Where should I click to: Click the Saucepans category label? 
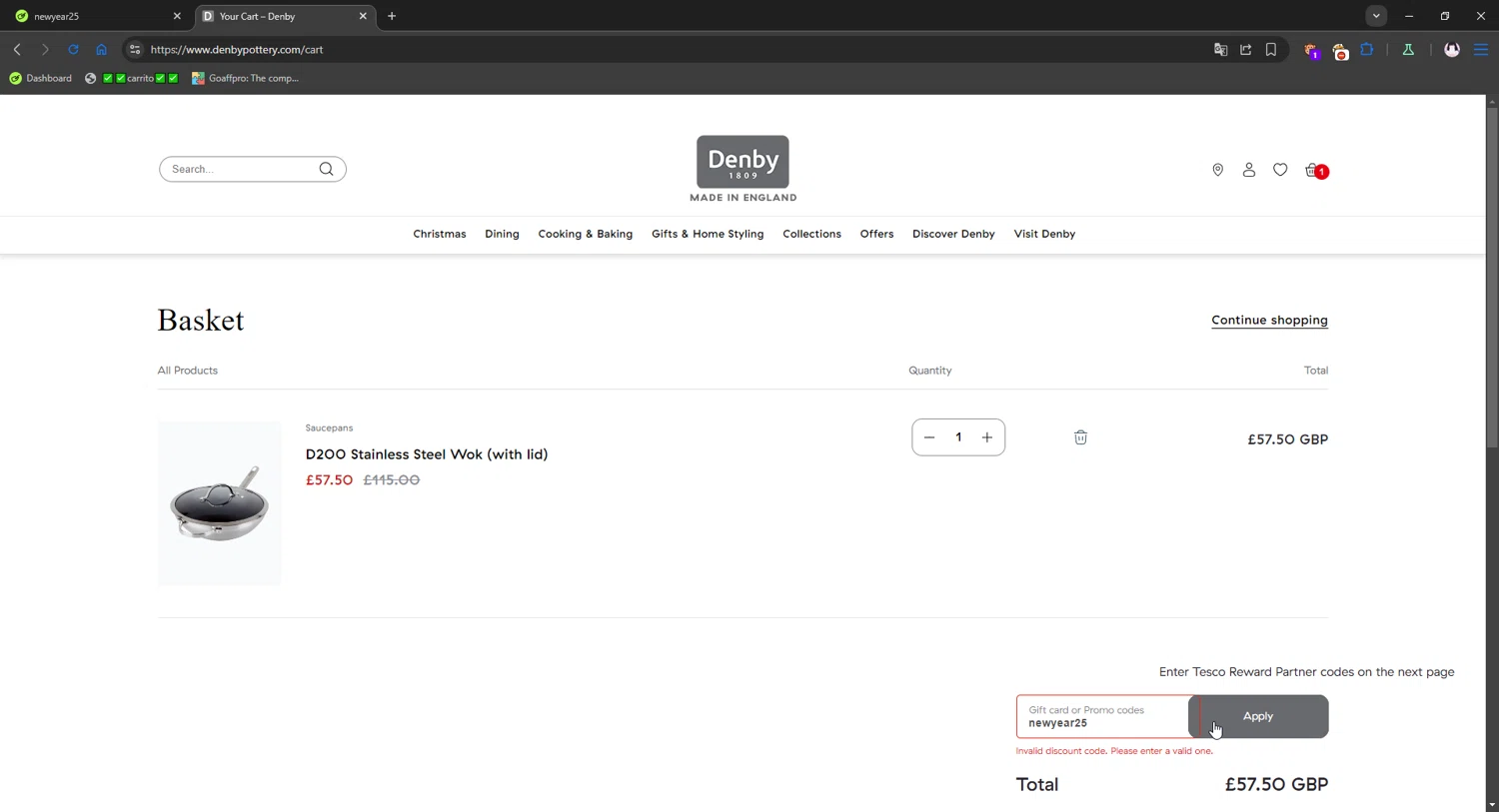pos(329,427)
